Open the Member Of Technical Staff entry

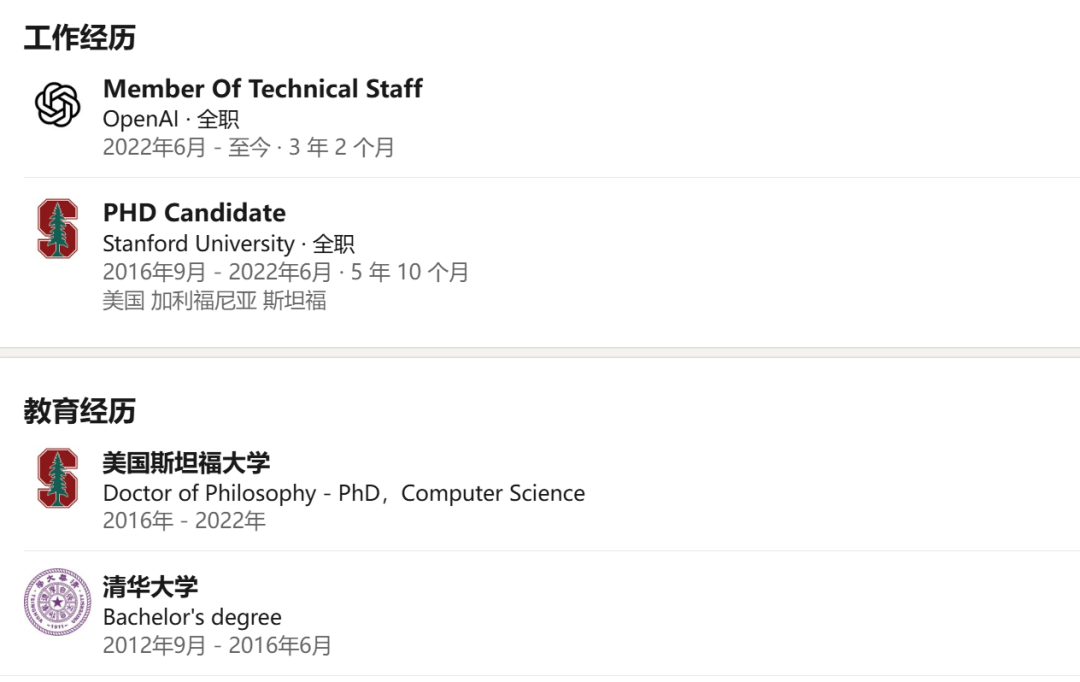(x=262, y=89)
